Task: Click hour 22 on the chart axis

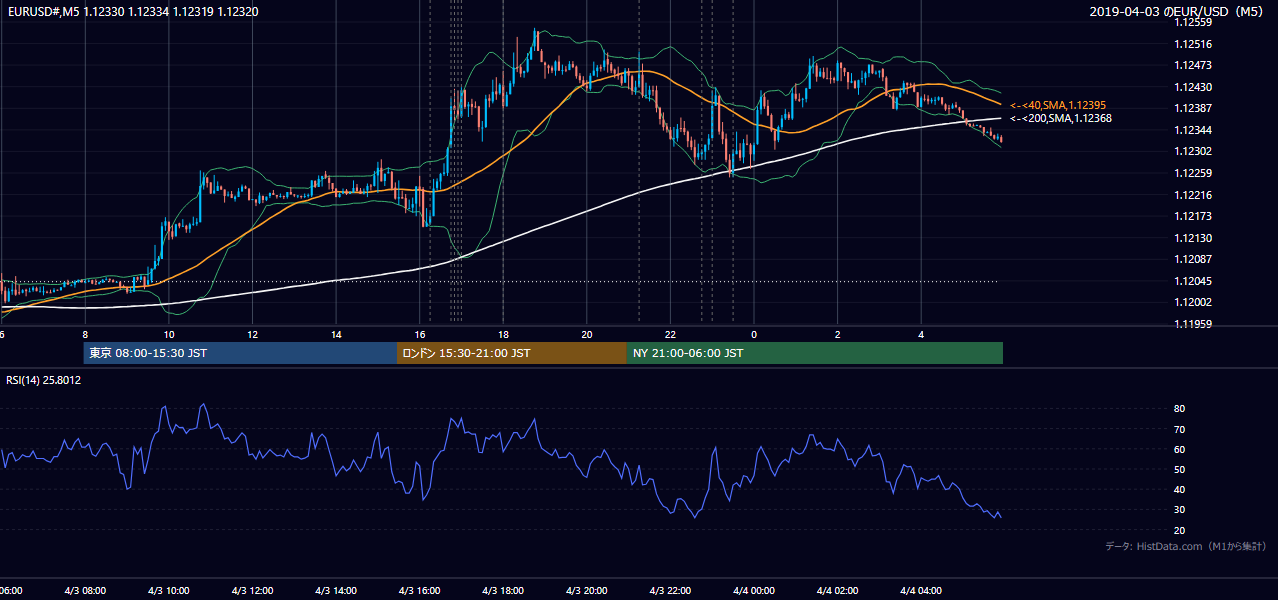Action: (x=670, y=334)
